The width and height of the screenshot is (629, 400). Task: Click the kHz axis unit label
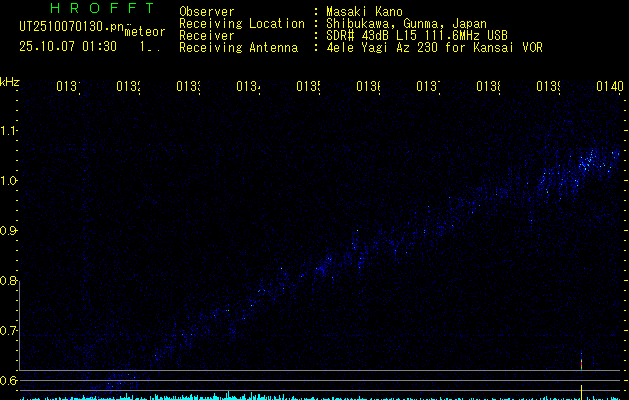(x=9, y=81)
